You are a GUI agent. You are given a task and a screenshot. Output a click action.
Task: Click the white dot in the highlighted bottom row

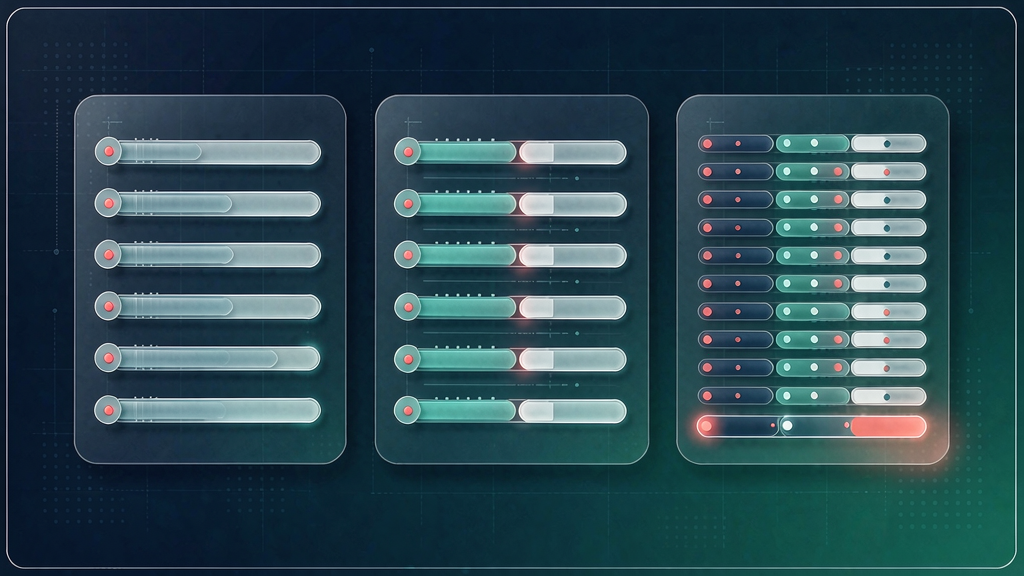tap(788, 426)
